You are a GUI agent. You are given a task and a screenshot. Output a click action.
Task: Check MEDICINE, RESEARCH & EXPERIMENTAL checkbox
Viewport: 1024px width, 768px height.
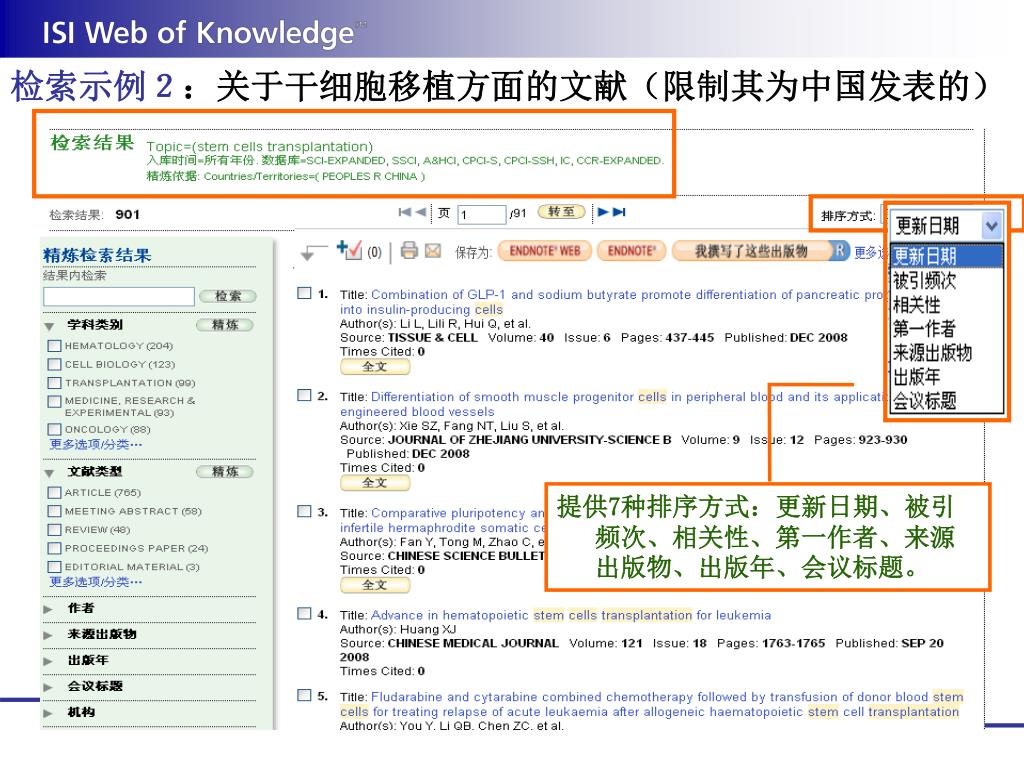point(54,401)
